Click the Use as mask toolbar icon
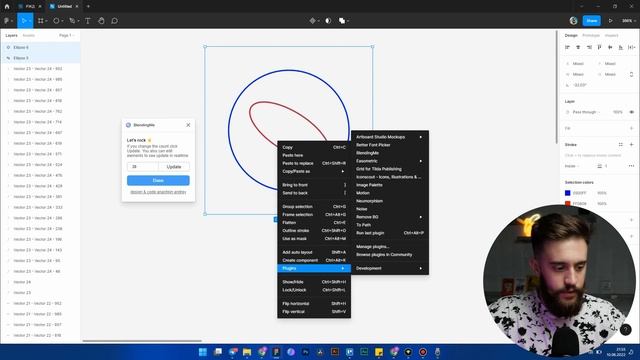Screen dimensions: 640x360 [x=328, y=21]
